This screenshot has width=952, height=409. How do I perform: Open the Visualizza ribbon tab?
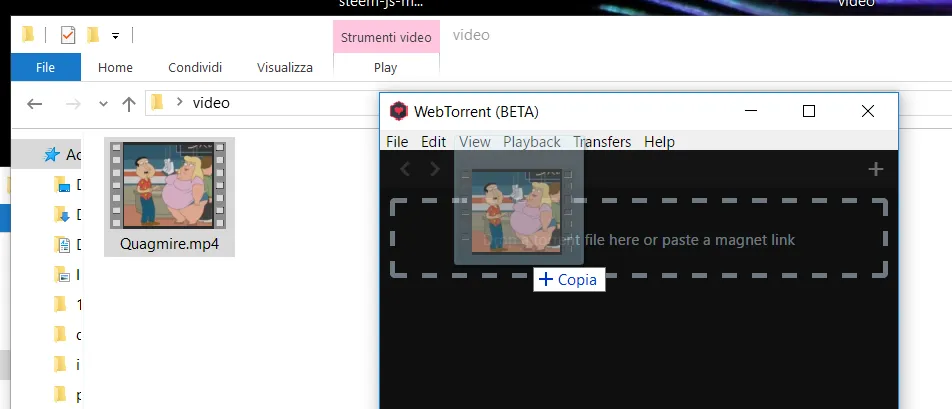[285, 67]
